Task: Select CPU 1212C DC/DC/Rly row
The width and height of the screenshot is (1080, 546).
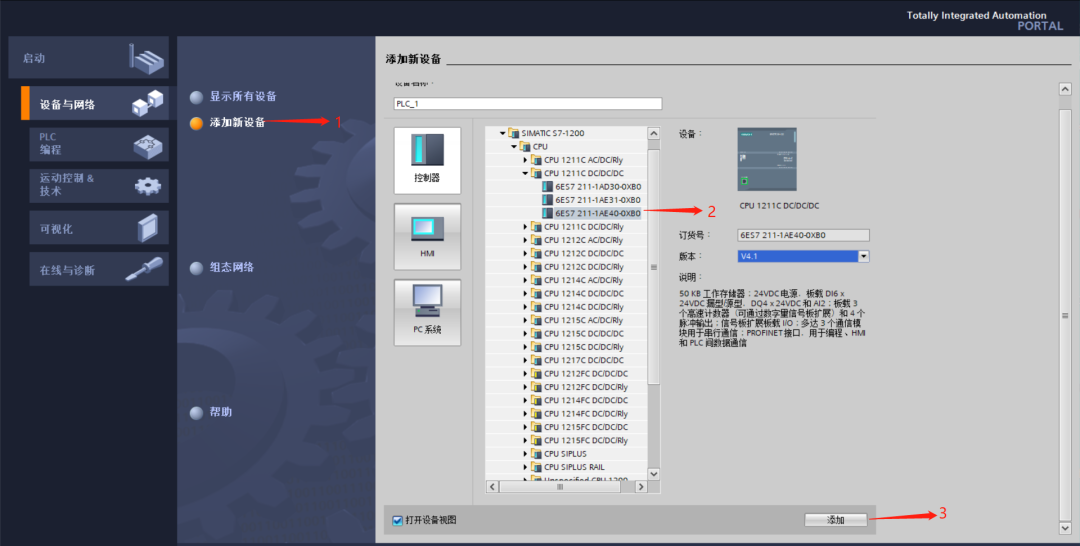Action: point(583,266)
